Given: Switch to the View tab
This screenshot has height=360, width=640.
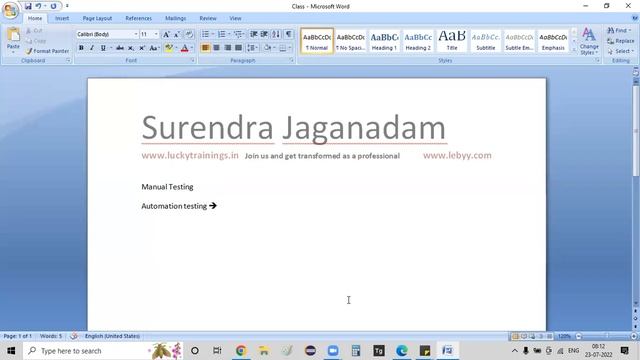Looking at the screenshot, I should (x=235, y=18).
